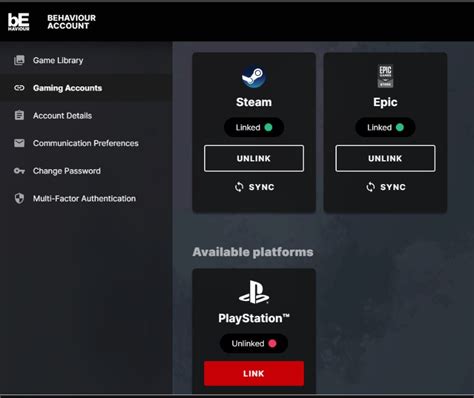Image resolution: width=474 pixels, height=398 pixels.
Task: Click the PlayStation platform name
Action: (x=254, y=318)
